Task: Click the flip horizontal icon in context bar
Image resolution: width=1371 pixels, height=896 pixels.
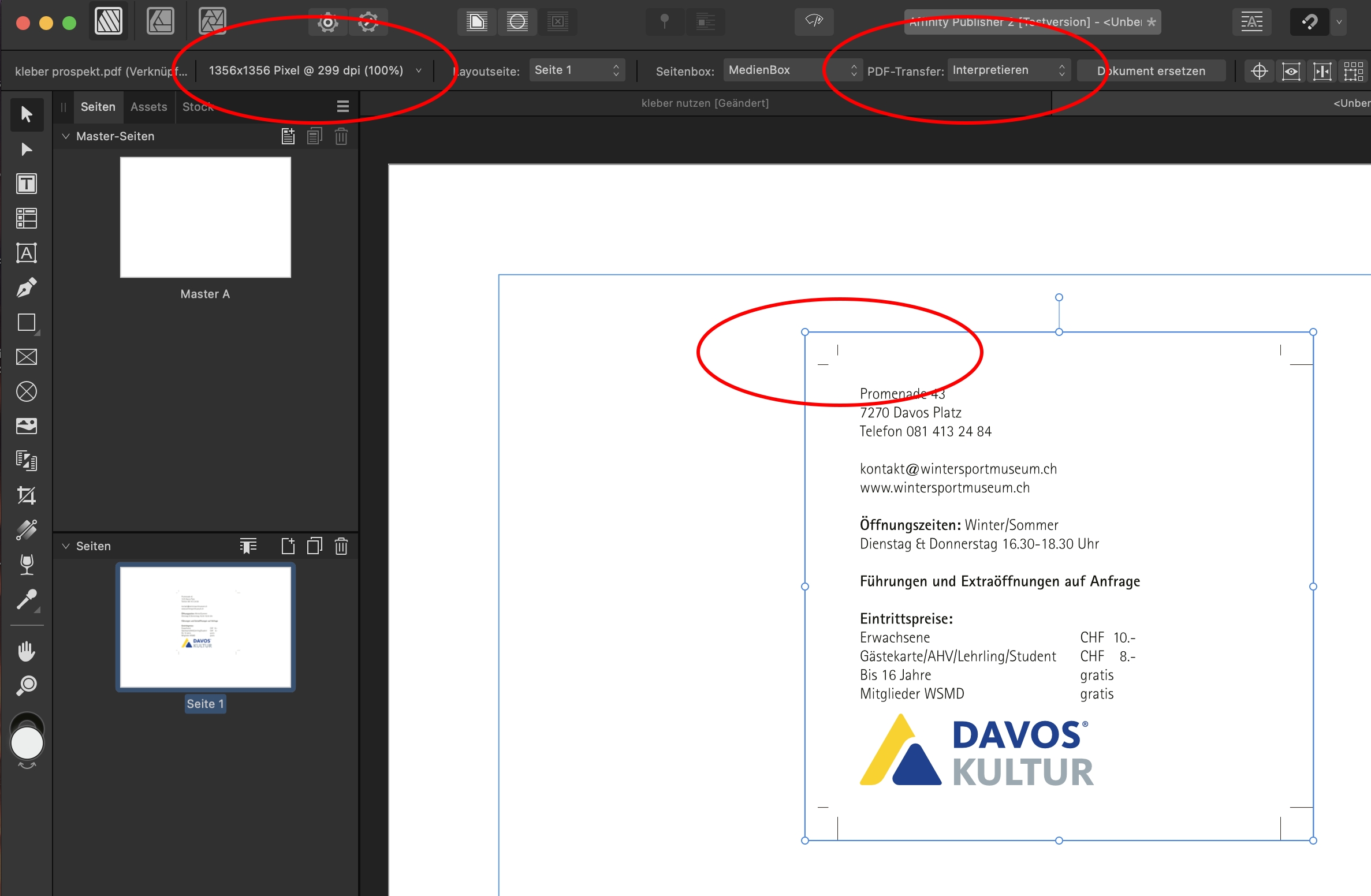Action: pyautogui.click(x=1322, y=71)
